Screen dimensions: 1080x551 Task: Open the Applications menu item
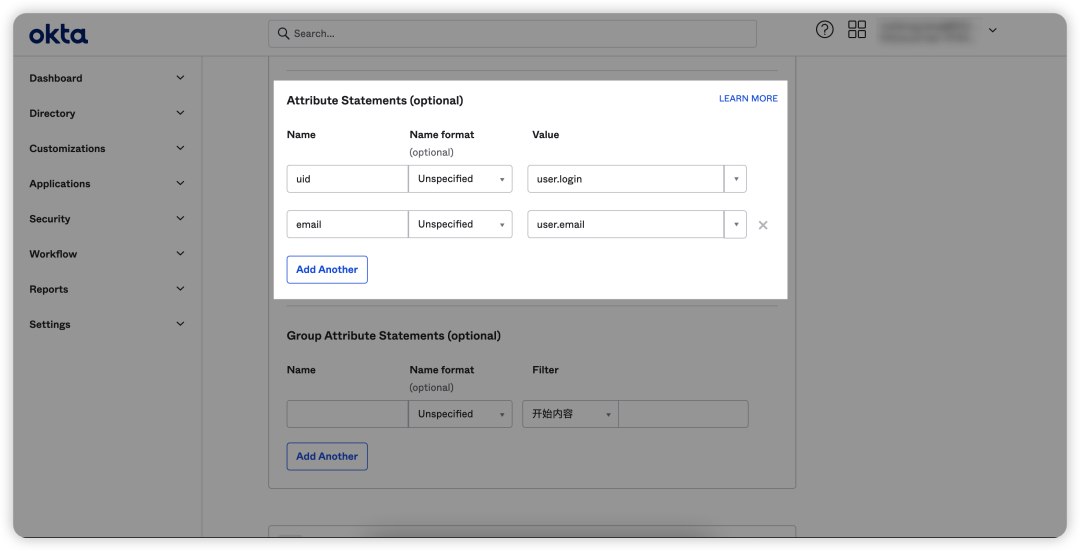click(60, 184)
